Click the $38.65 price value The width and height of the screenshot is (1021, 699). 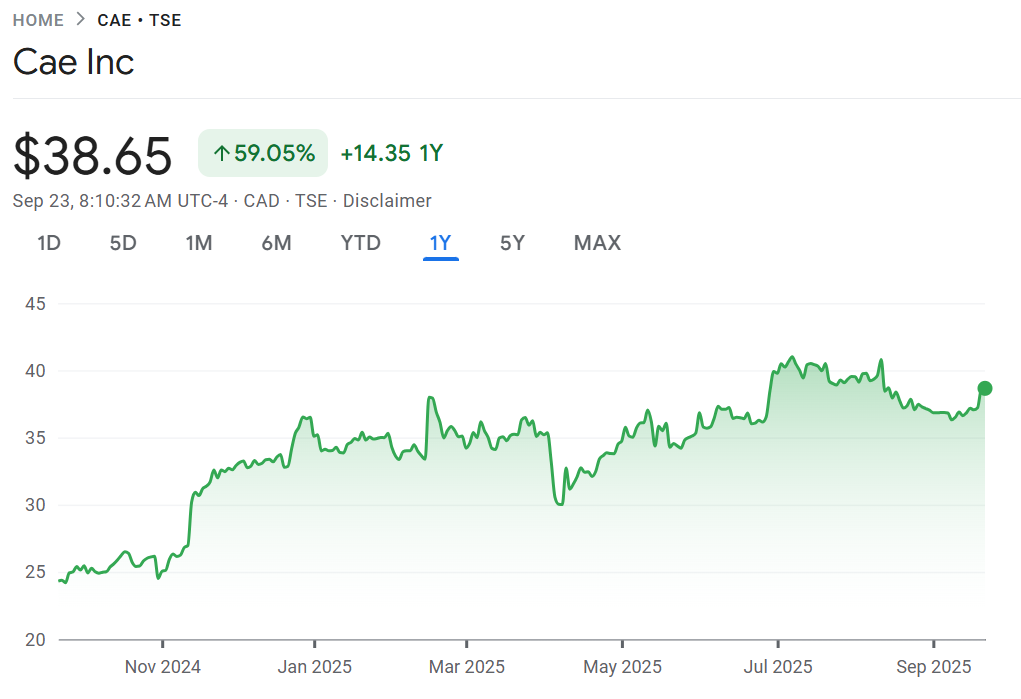[93, 156]
